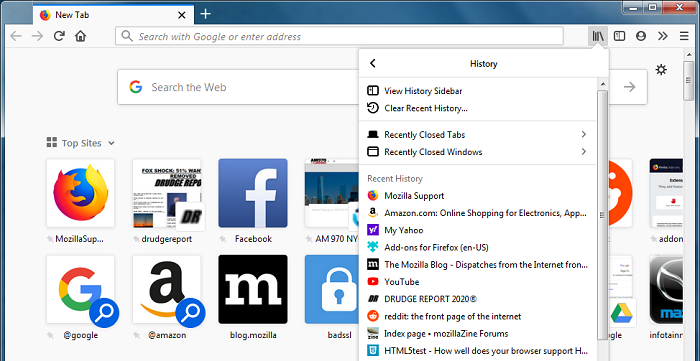The image size is (700, 361).
Task: Open the Home page button
Action: (80, 36)
